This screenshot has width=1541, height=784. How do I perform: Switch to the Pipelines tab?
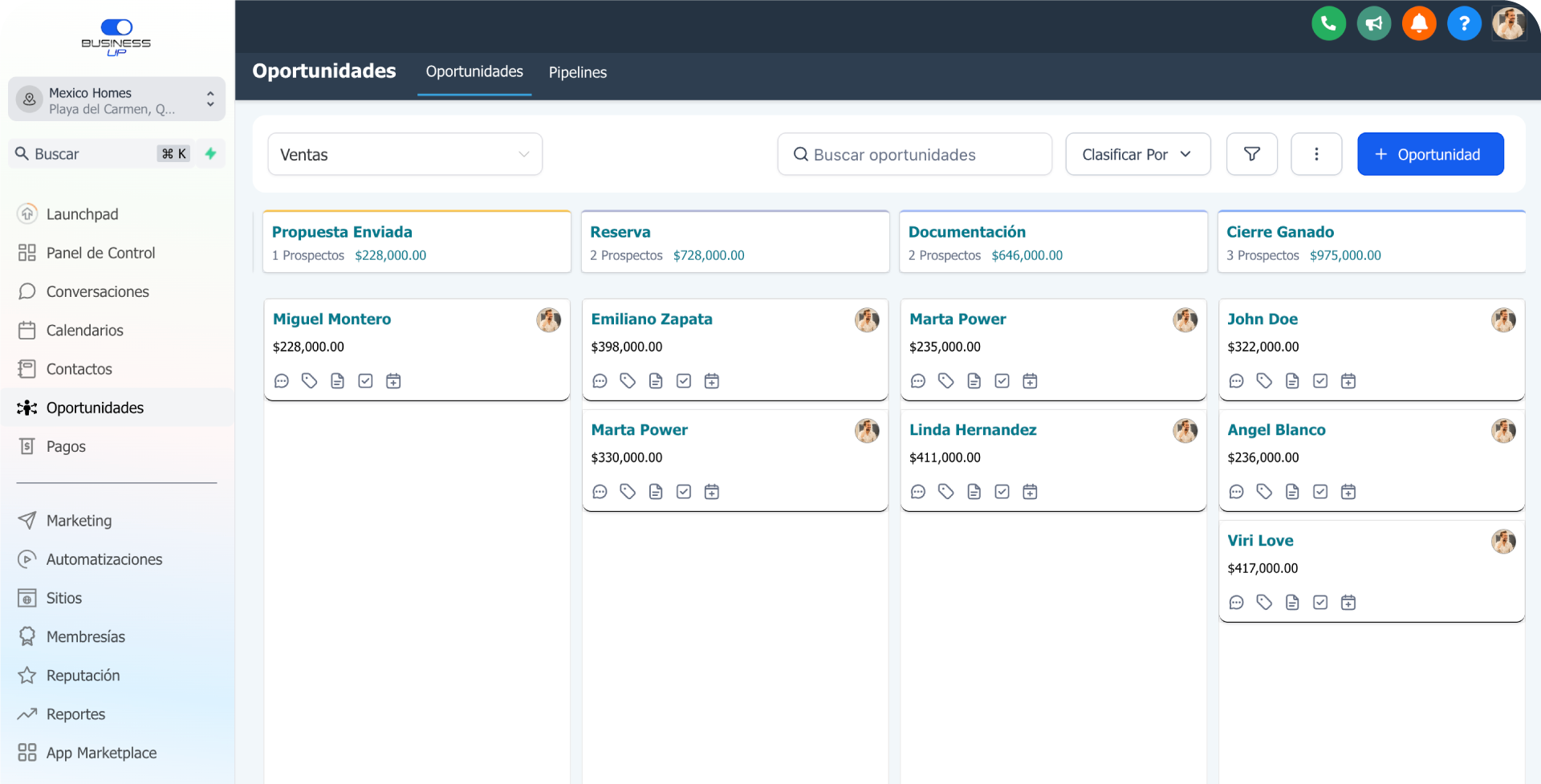point(577,72)
